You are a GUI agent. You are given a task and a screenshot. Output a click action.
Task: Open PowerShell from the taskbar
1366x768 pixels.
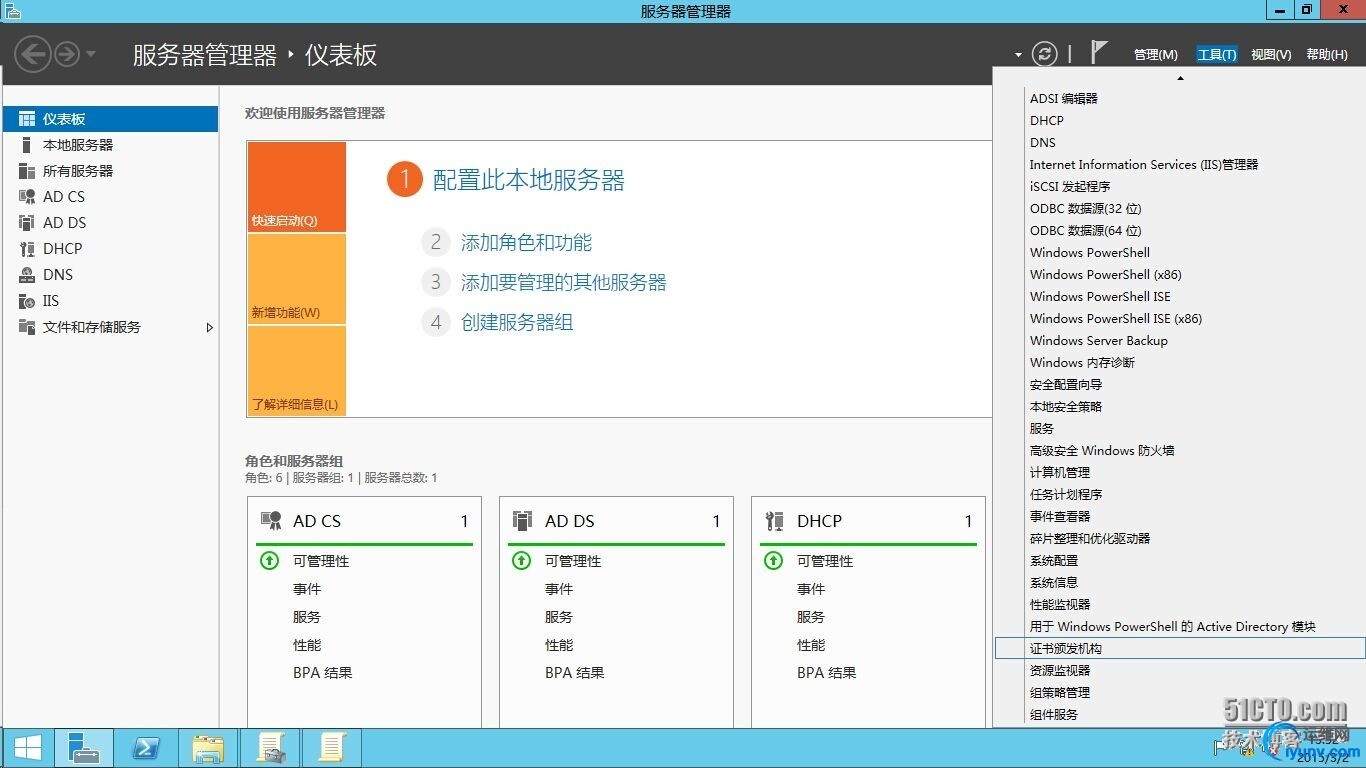[146, 748]
